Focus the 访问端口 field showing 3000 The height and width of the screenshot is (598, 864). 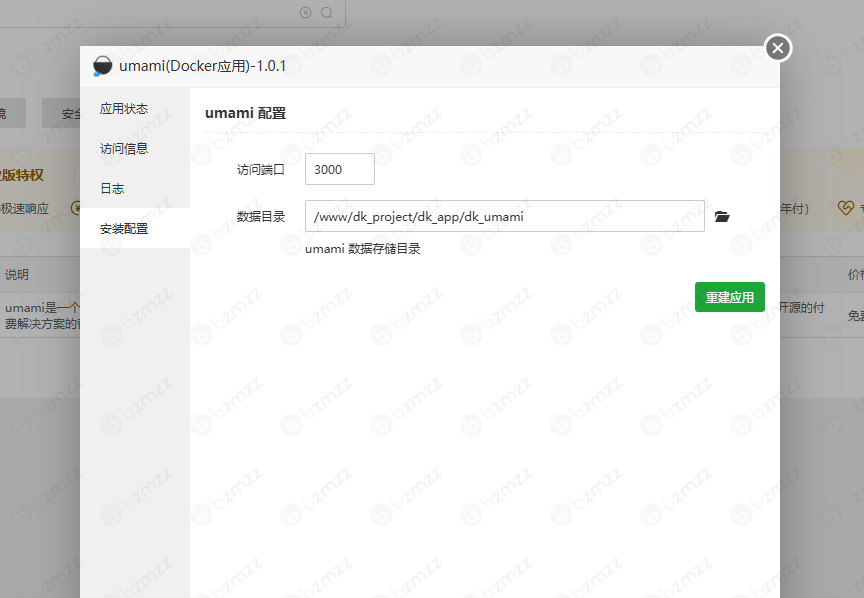coord(340,169)
